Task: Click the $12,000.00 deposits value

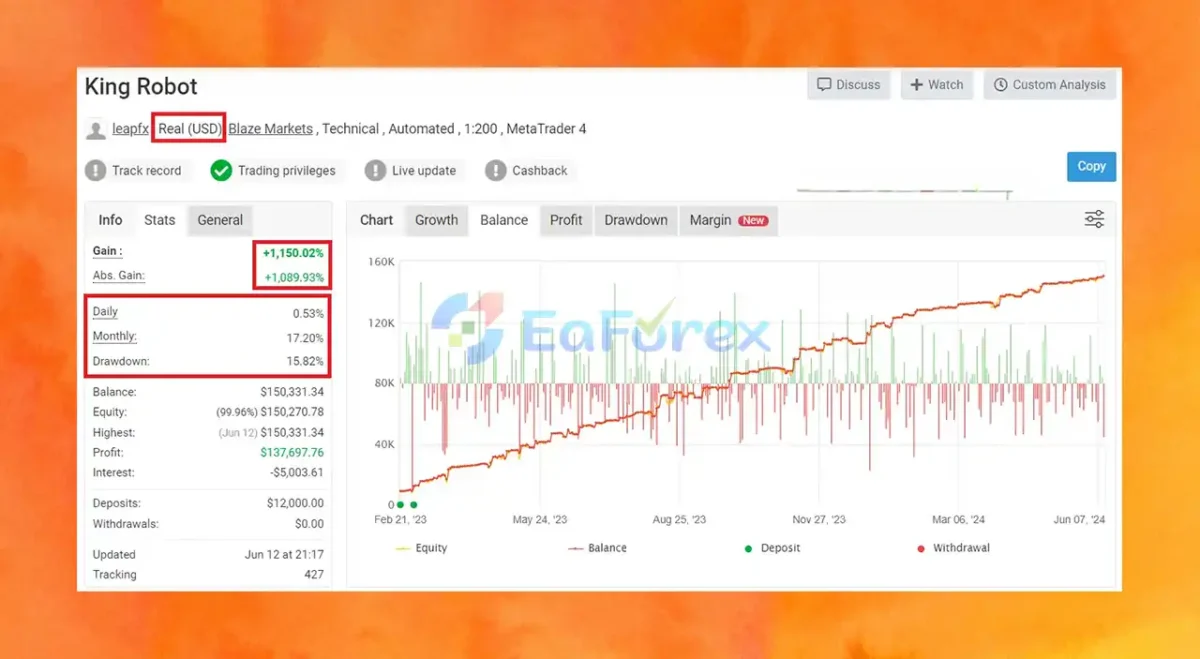Action: point(295,503)
